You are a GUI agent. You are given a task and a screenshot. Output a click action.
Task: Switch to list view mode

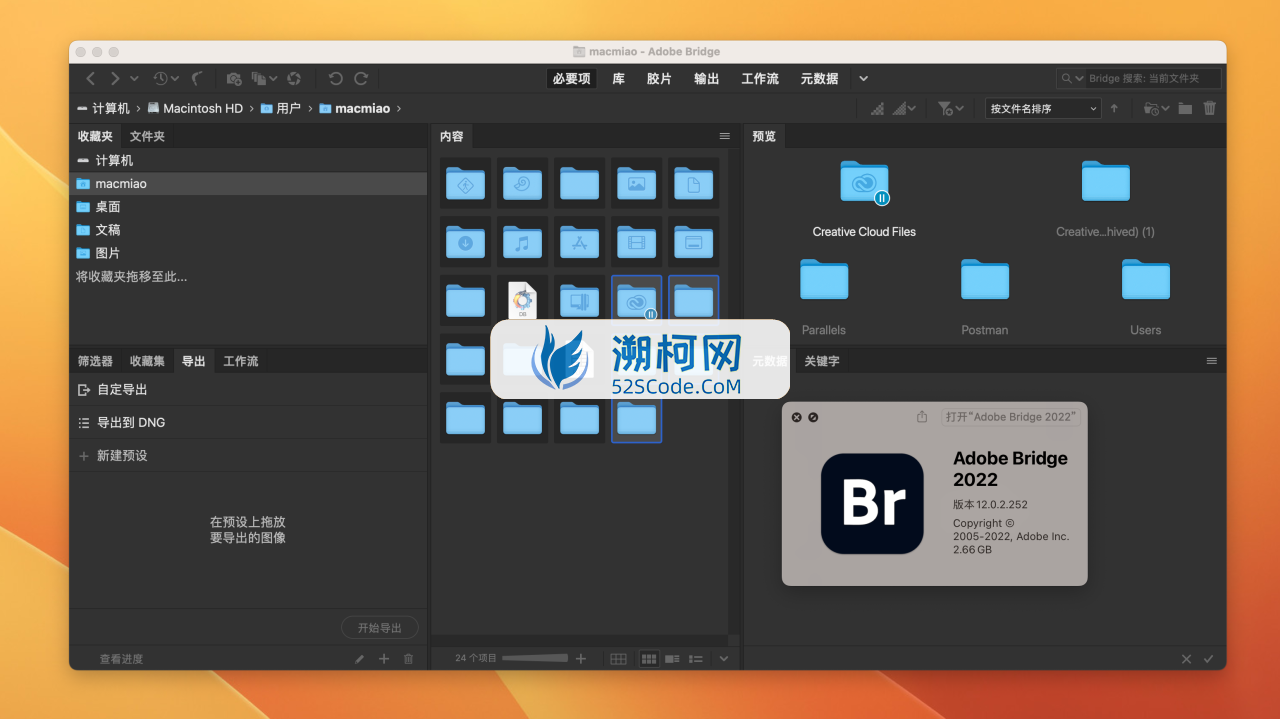(x=696, y=659)
